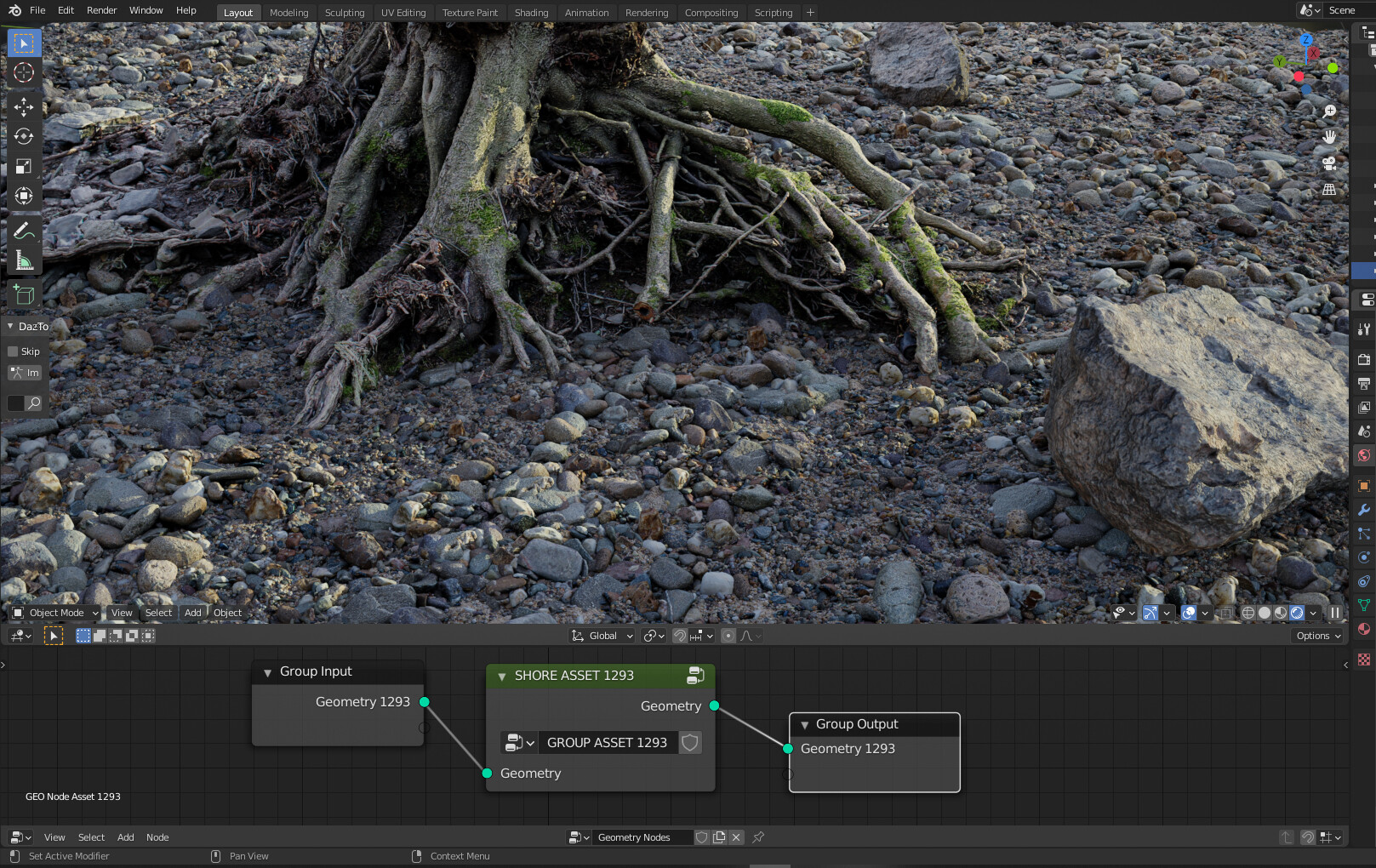This screenshot has width=1376, height=868.
Task: Select the Measure tool
Action: (23, 259)
